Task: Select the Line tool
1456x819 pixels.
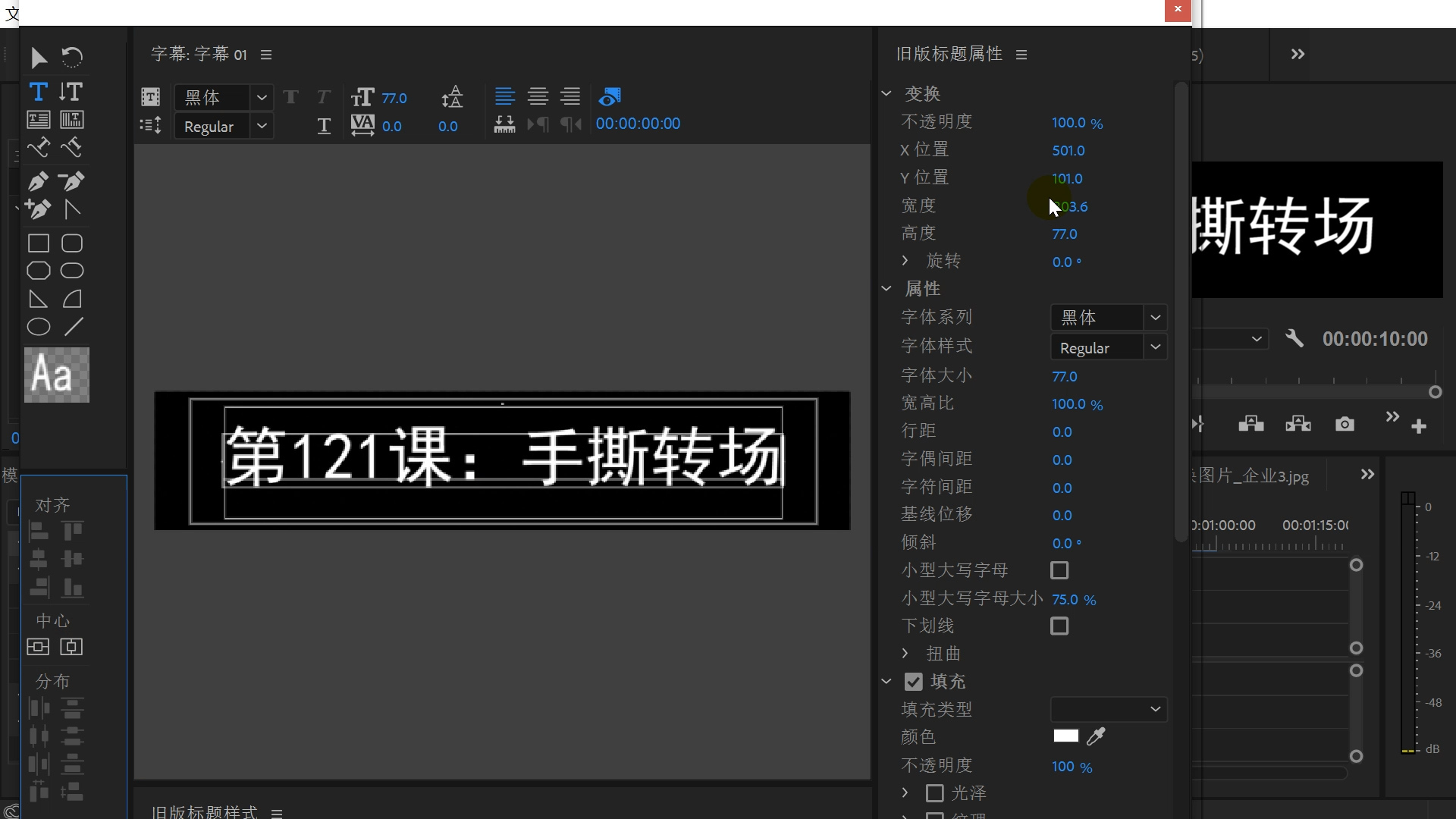Action: click(74, 327)
